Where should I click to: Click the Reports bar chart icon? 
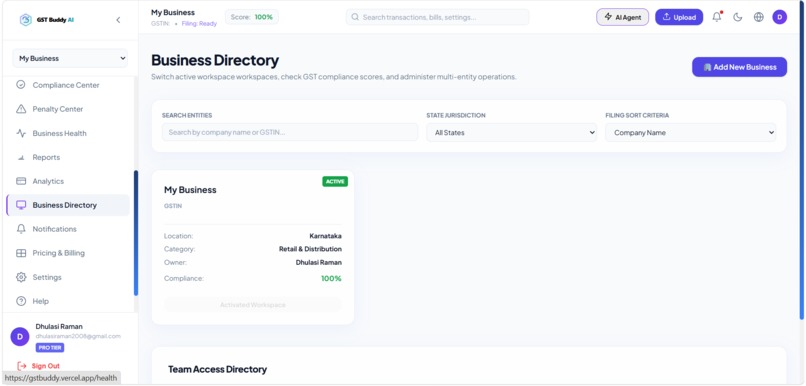tap(21, 157)
